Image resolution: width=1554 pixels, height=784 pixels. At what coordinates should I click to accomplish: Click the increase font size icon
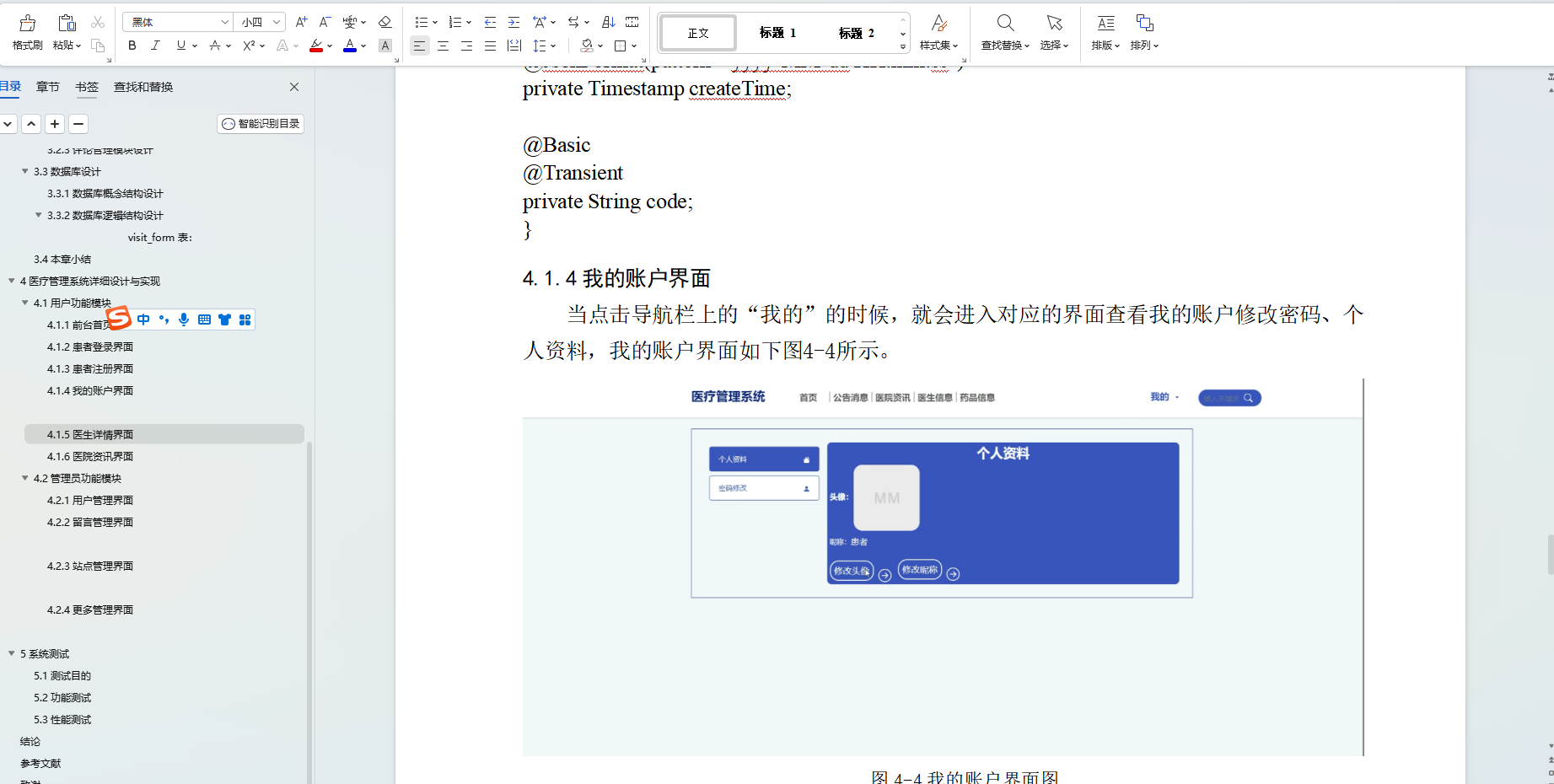pos(300,23)
